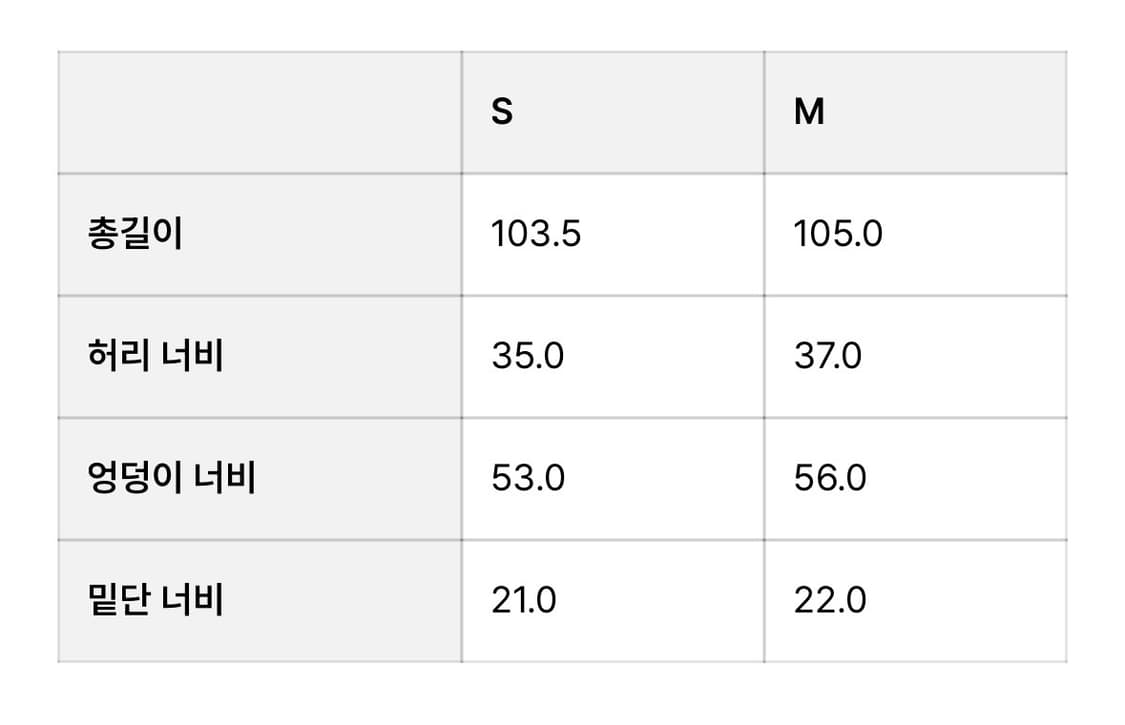The height and width of the screenshot is (725, 1125).
Task: Choose size M's 밑단 너비 measurement
Action: (830, 600)
